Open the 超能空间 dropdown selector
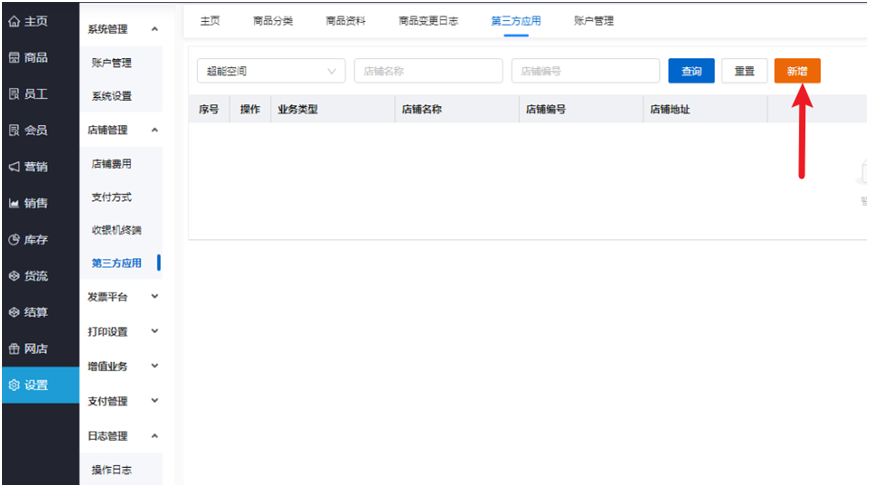 (271, 71)
